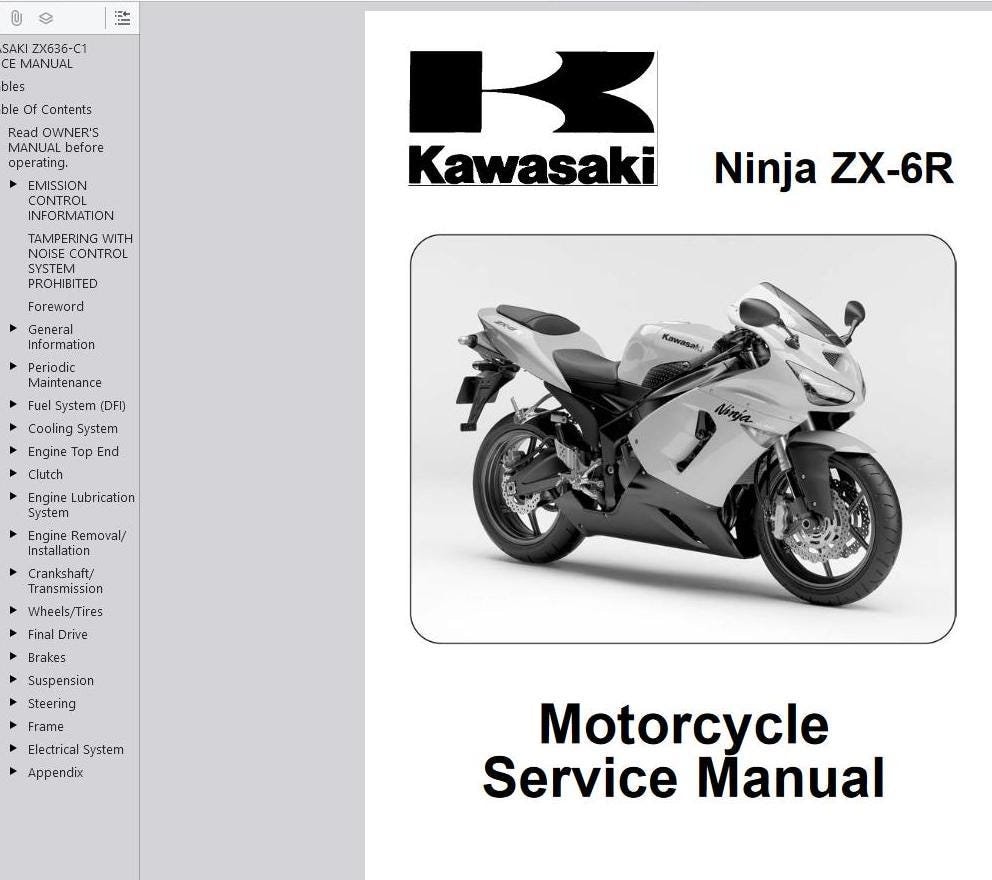The image size is (992, 880).
Task: Expand the Periodic Maintenance bookmark
Action: pos(13,367)
